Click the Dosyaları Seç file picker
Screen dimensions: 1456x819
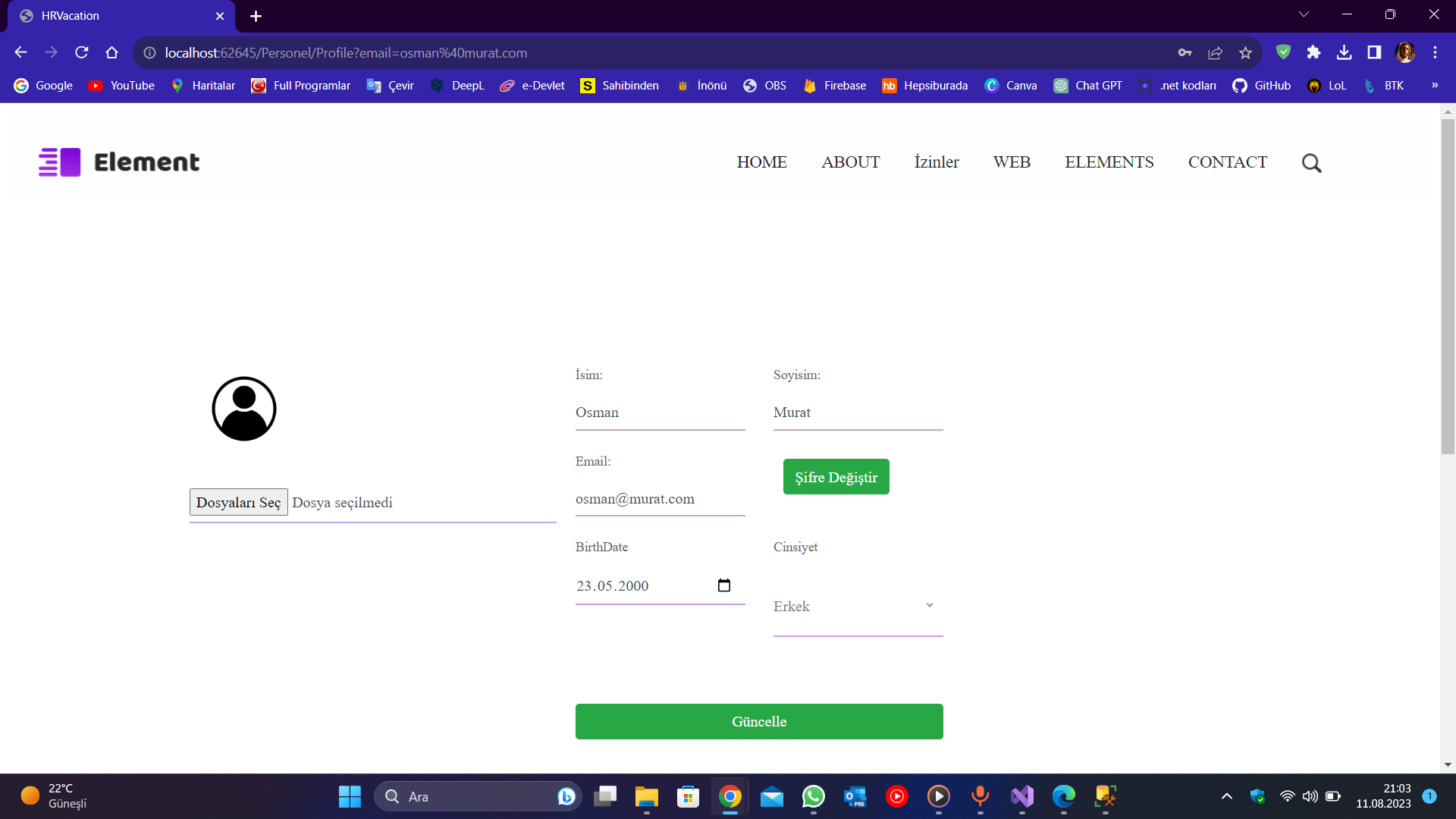[238, 502]
